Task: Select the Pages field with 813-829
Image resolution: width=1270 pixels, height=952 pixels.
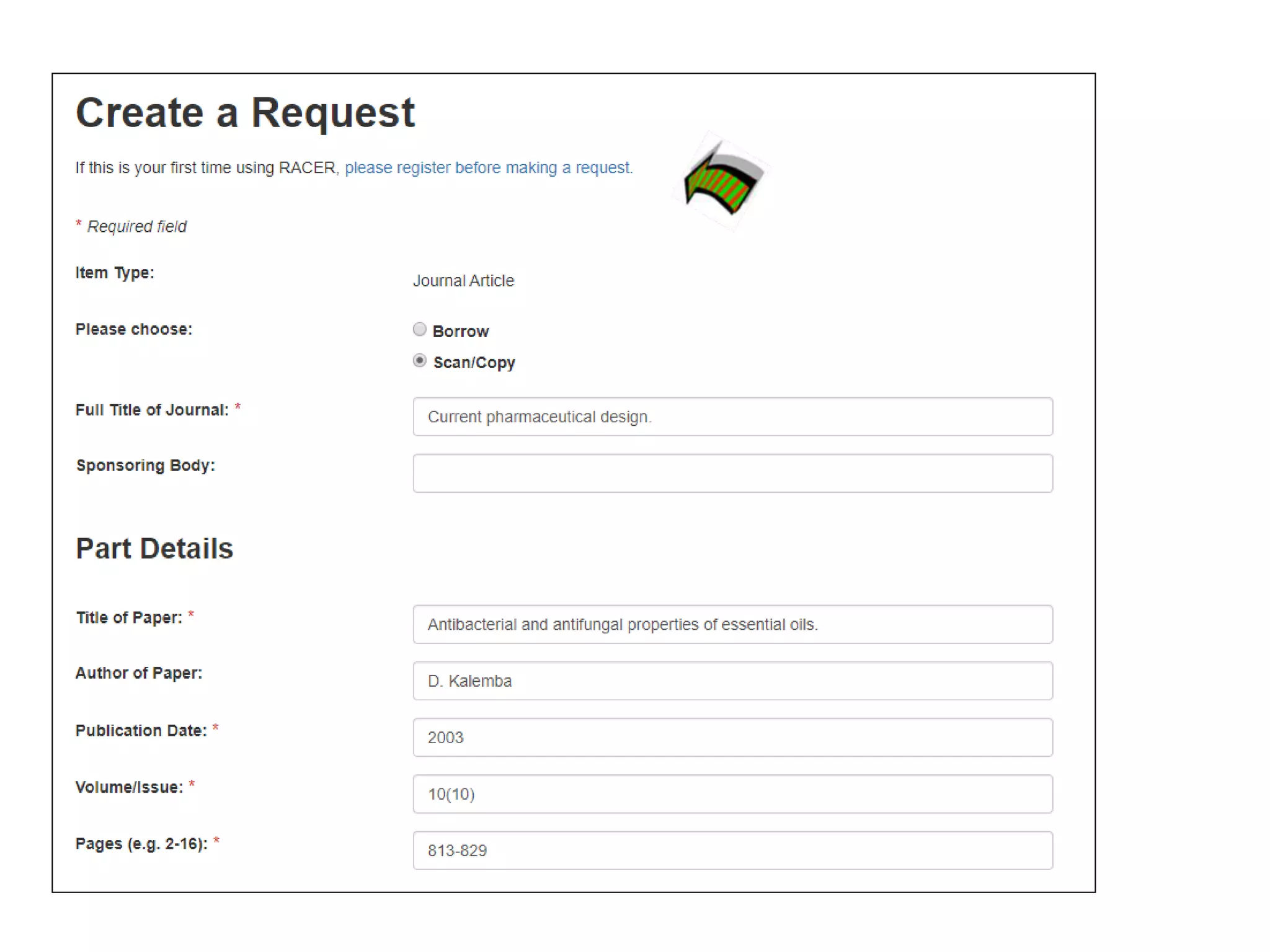Action: point(732,850)
